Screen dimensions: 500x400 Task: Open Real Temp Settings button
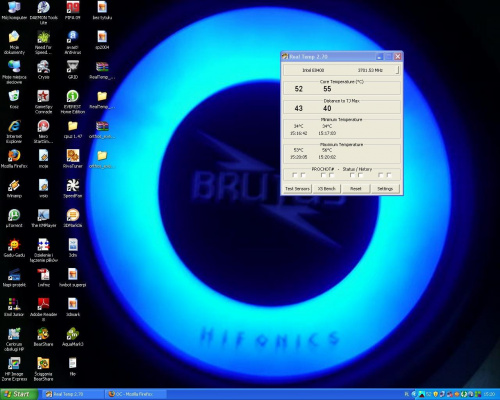pyautogui.click(x=385, y=189)
